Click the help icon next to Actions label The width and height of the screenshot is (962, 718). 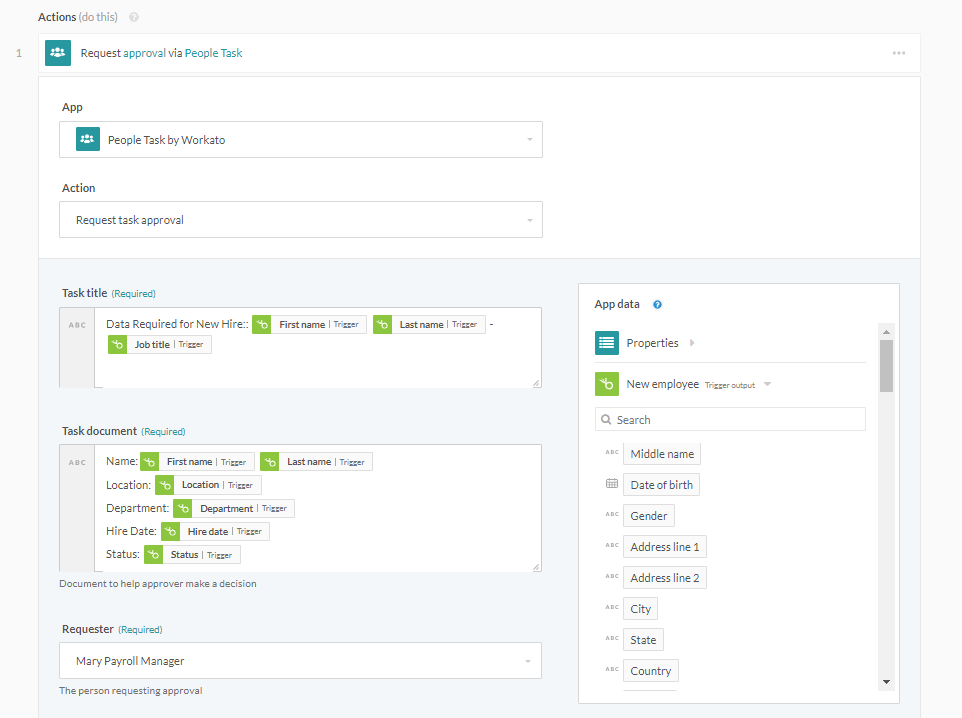pyautogui.click(x=135, y=16)
